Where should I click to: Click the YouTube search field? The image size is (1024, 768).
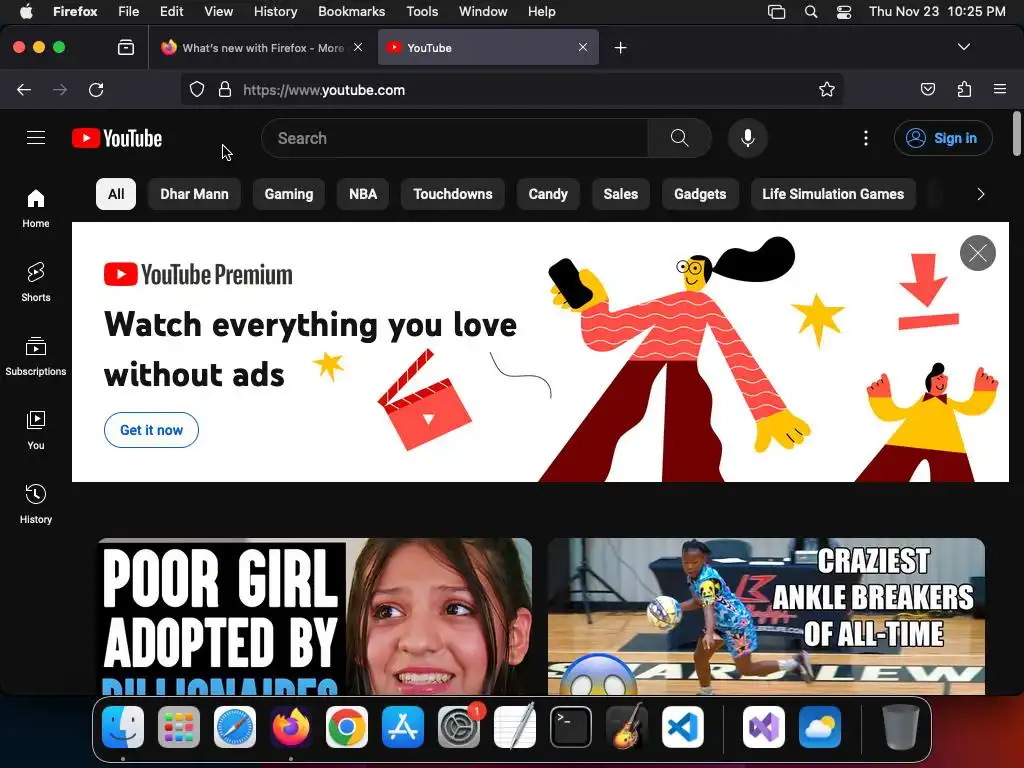click(455, 138)
